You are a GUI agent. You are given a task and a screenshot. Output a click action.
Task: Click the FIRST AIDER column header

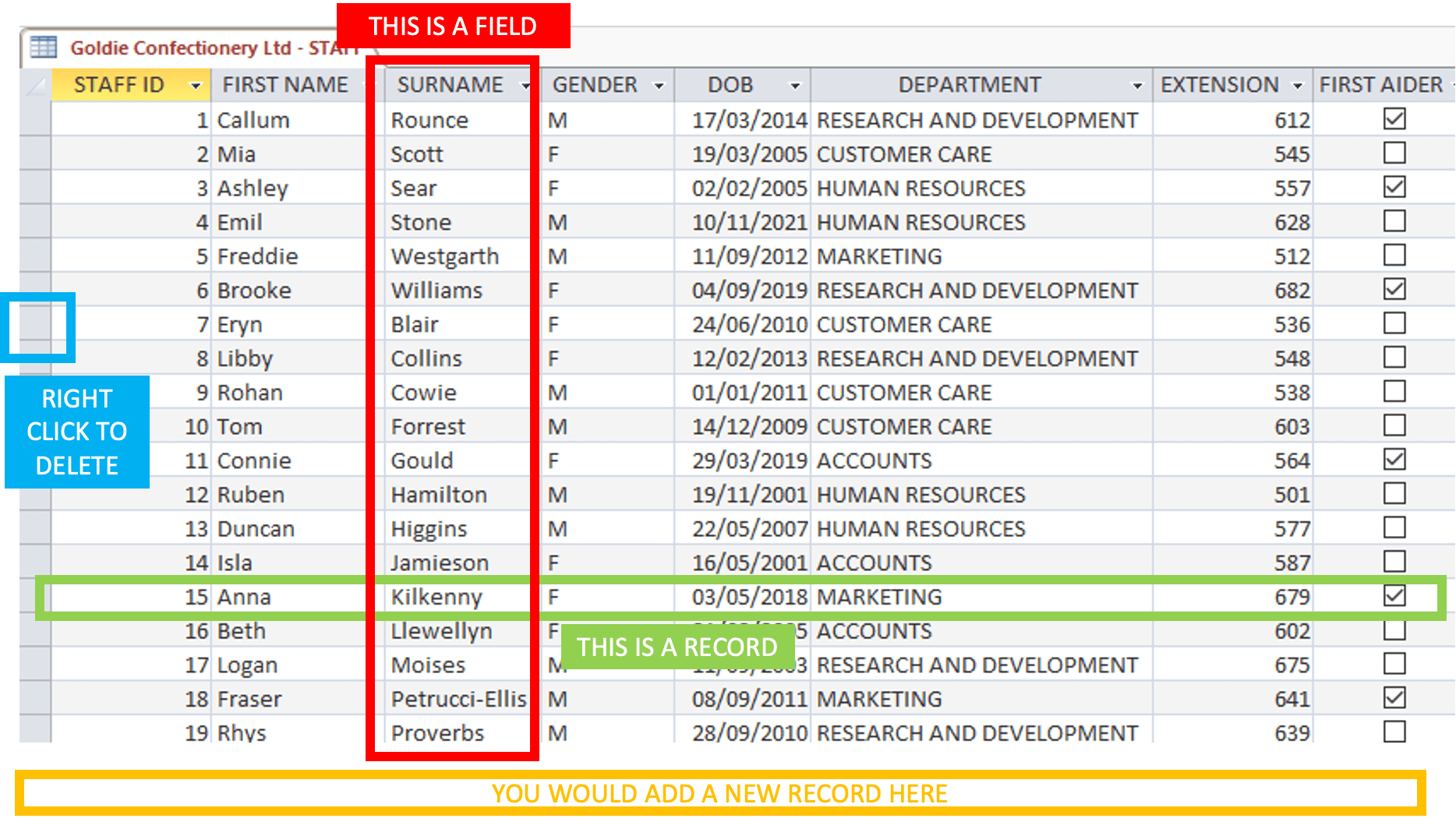pyautogui.click(x=1380, y=85)
